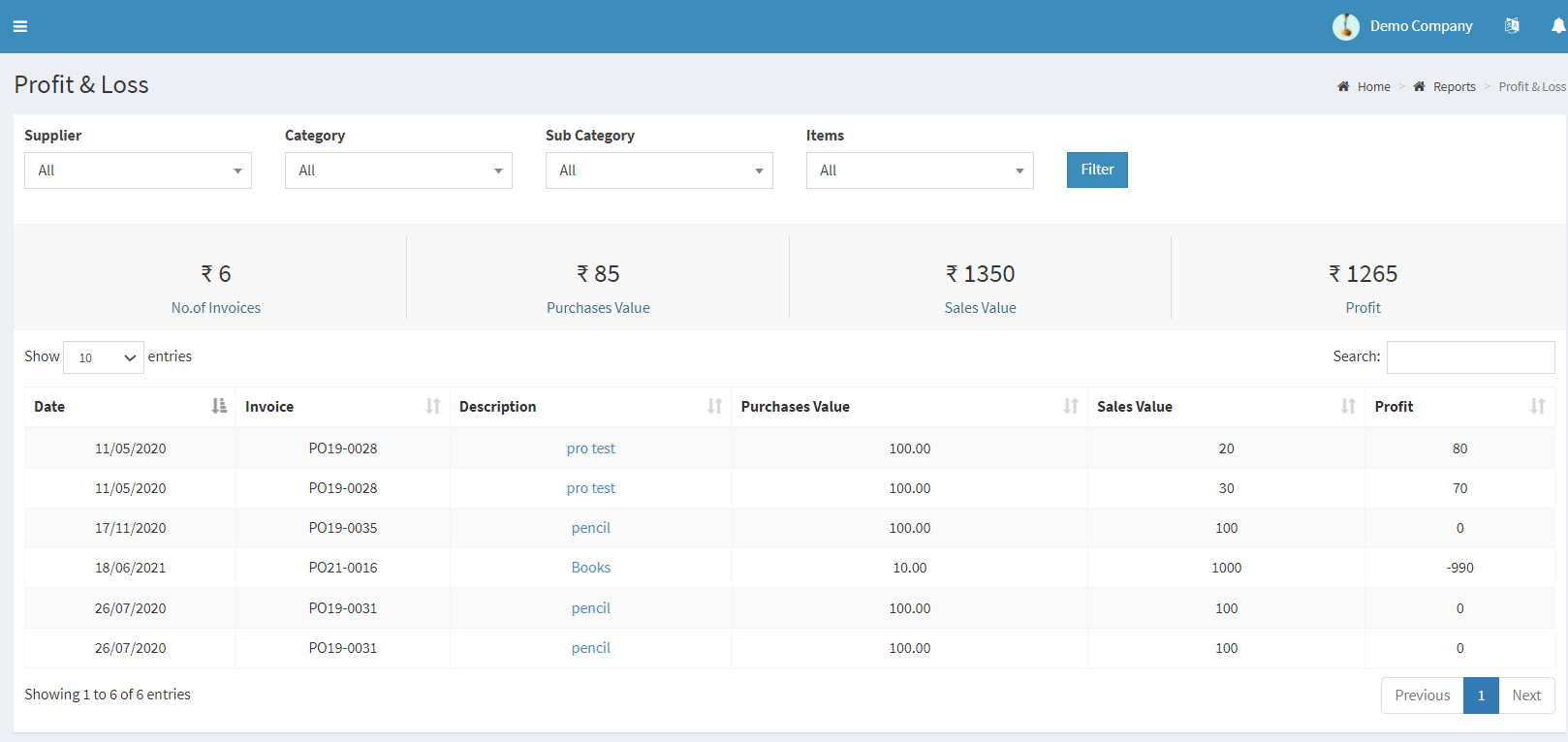Click the Purchases Value column header
The width and height of the screenshot is (1568, 742).
coord(910,407)
